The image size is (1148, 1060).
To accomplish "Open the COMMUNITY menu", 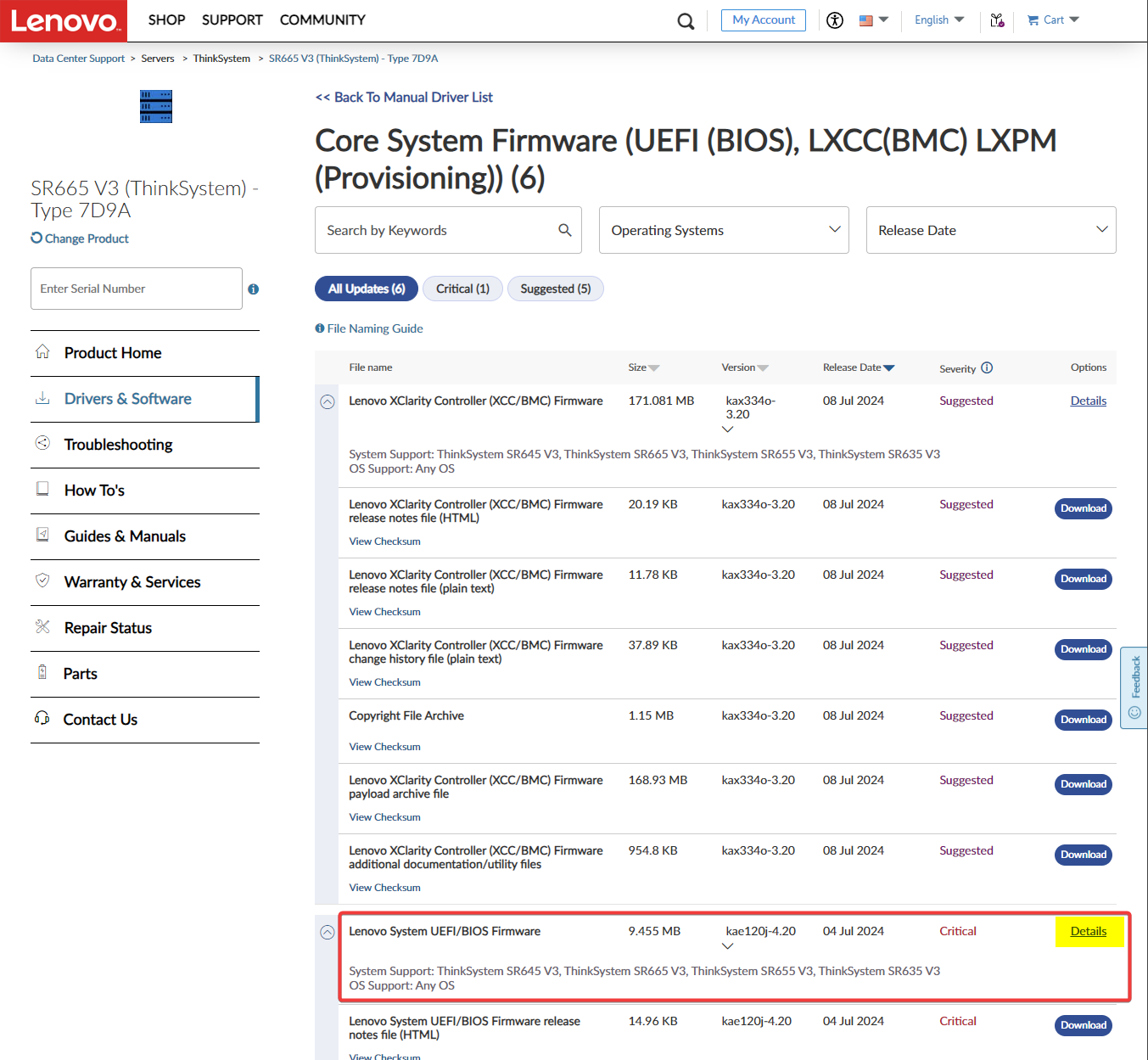I will 322,20.
